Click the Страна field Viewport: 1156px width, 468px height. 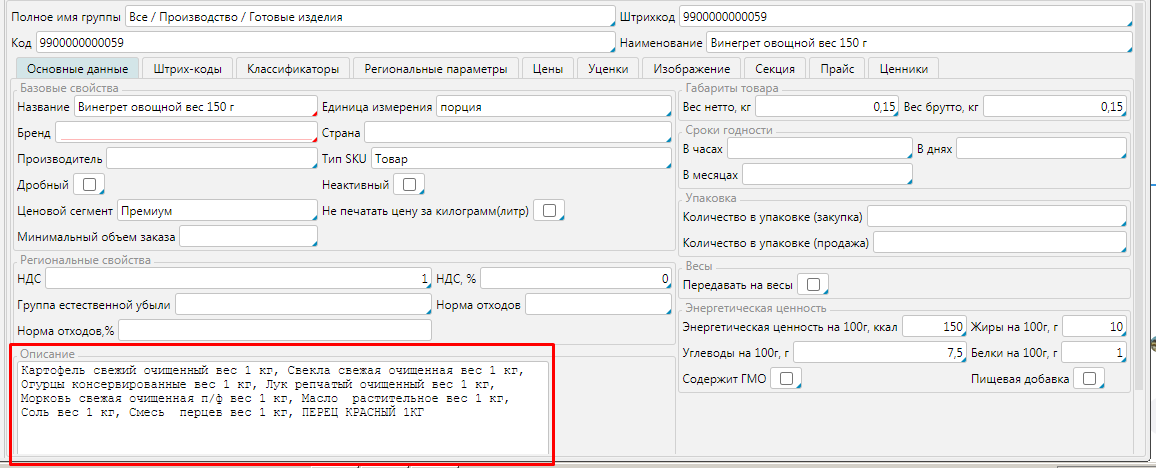(516, 133)
